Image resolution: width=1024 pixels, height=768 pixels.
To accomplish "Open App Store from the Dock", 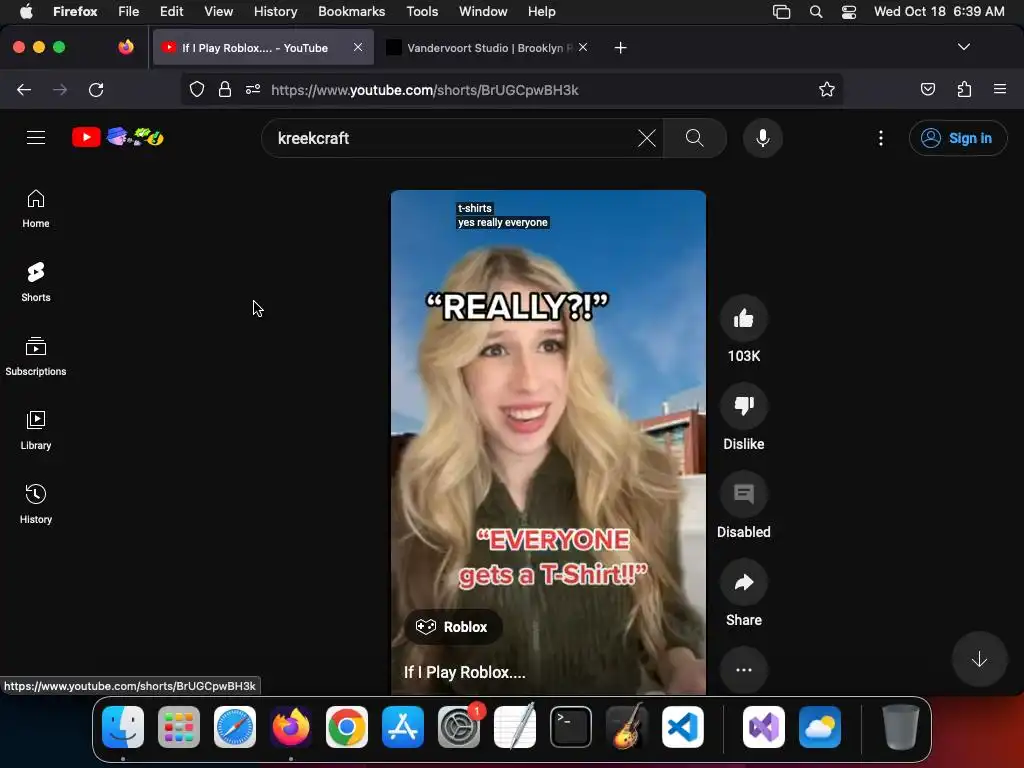I will pyautogui.click(x=403, y=727).
